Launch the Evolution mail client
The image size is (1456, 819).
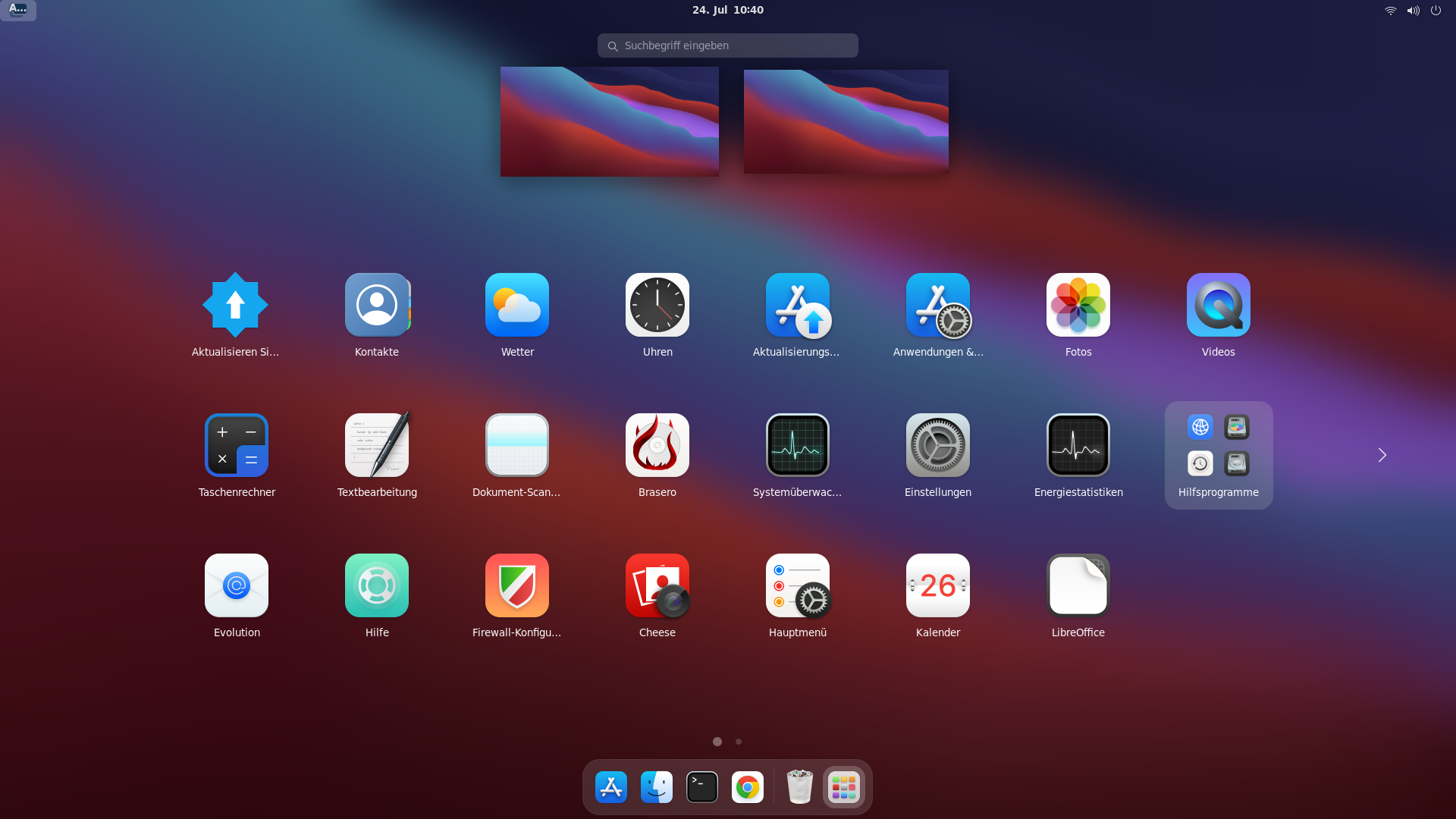(236, 585)
